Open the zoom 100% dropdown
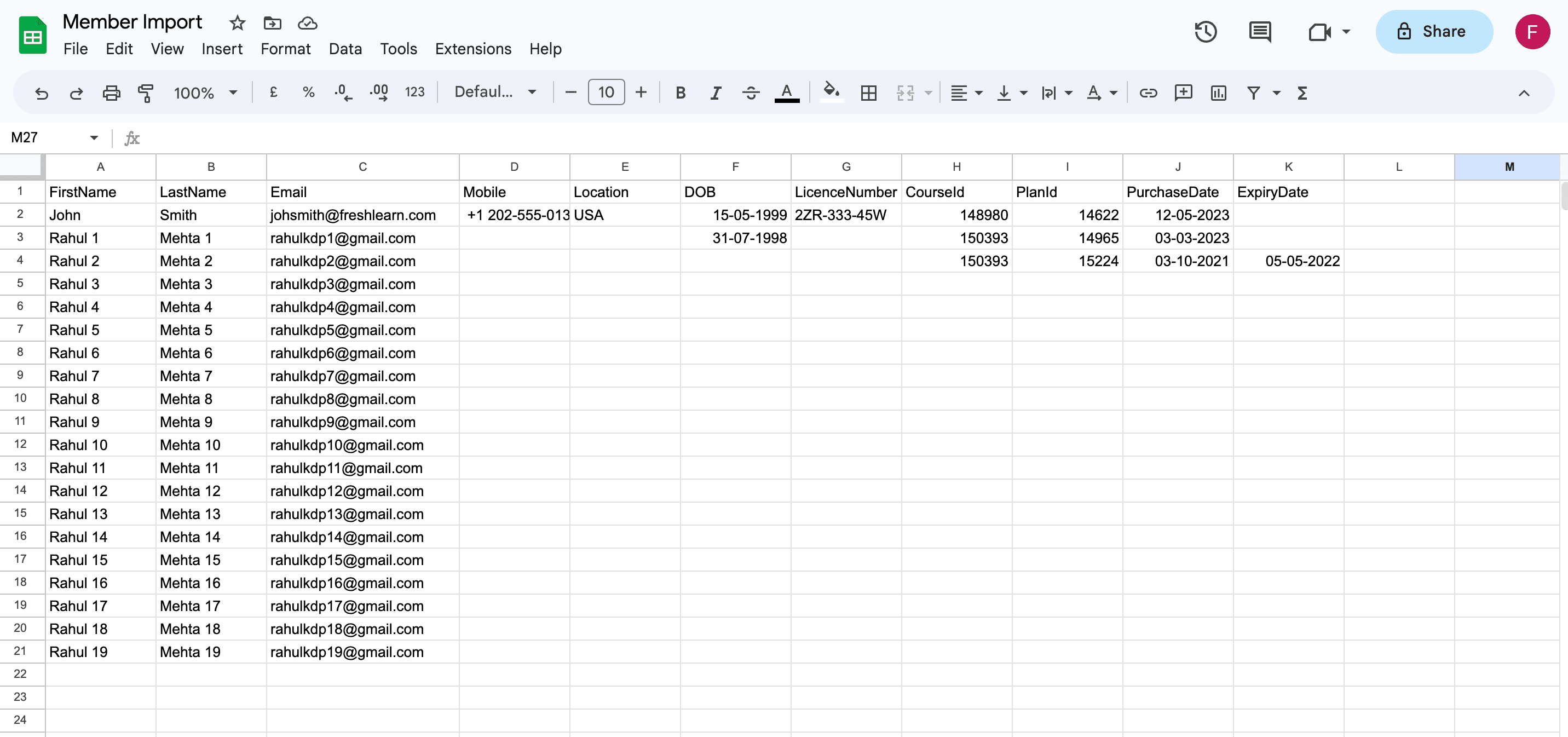Screen dimensions: 1568x737 205,93
